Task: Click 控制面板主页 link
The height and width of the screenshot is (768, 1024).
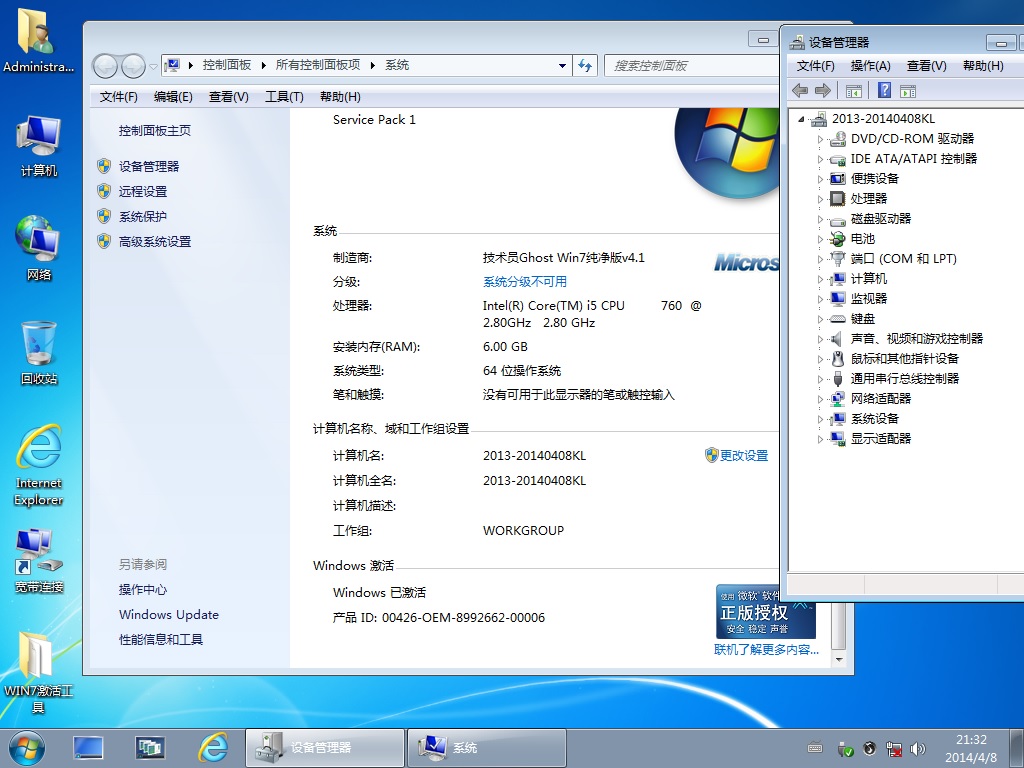Action: (x=155, y=131)
